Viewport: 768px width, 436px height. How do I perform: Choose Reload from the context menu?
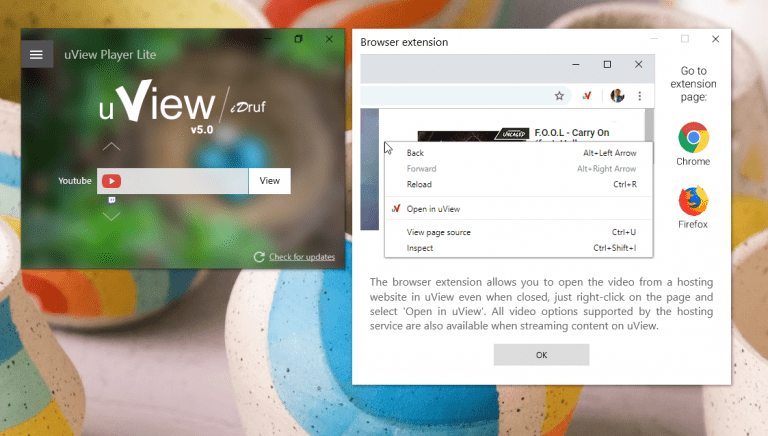point(419,185)
